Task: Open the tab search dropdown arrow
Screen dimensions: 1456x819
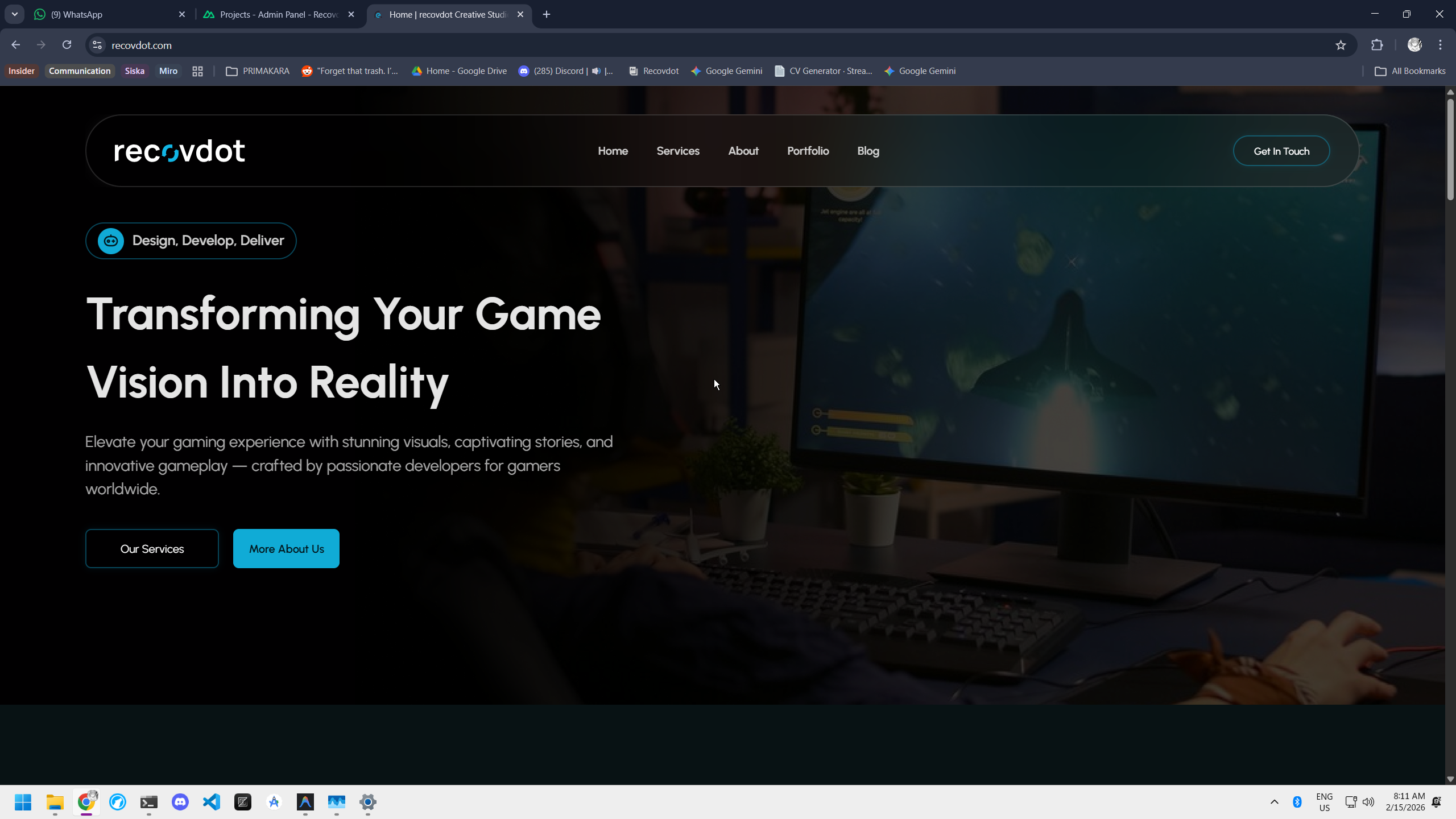Action: click(14, 14)
